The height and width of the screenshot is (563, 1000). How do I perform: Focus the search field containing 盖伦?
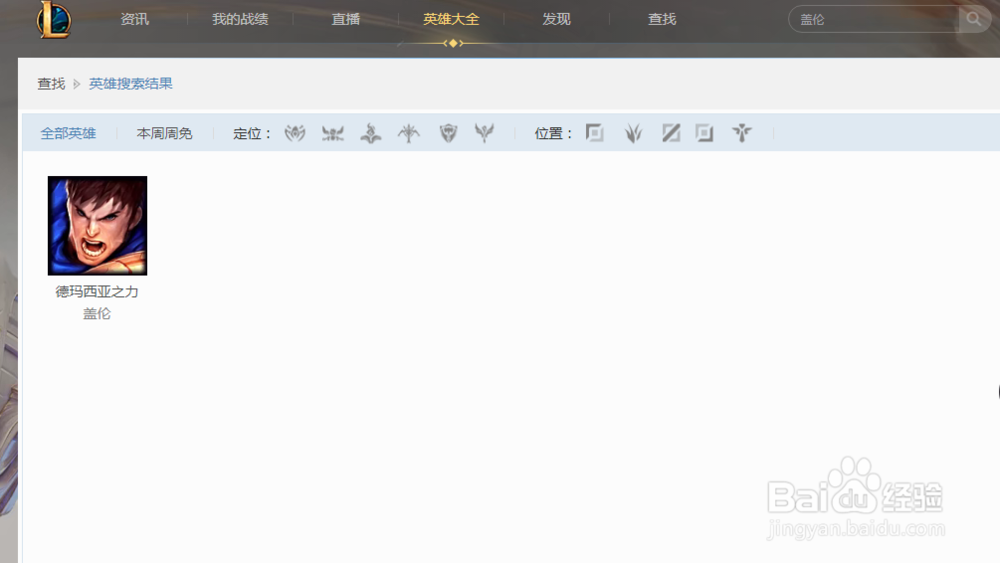874,19
